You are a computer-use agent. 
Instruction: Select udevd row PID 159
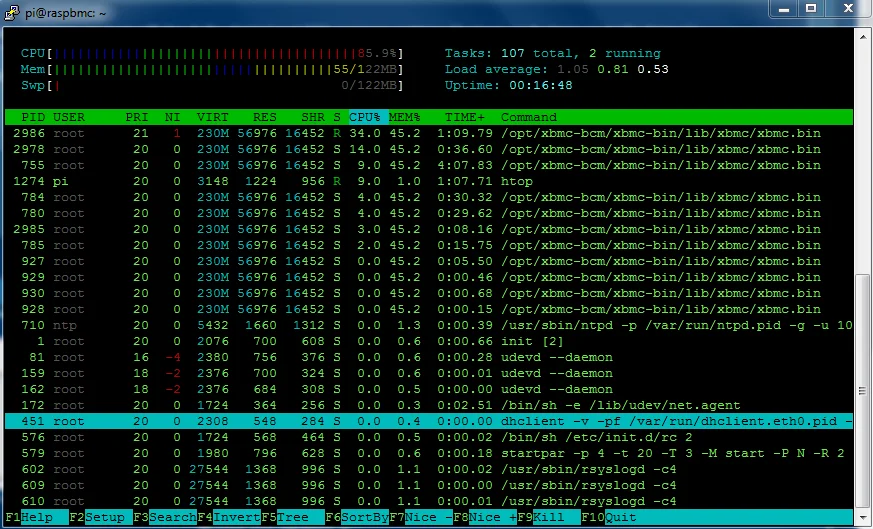pos(429,374)
